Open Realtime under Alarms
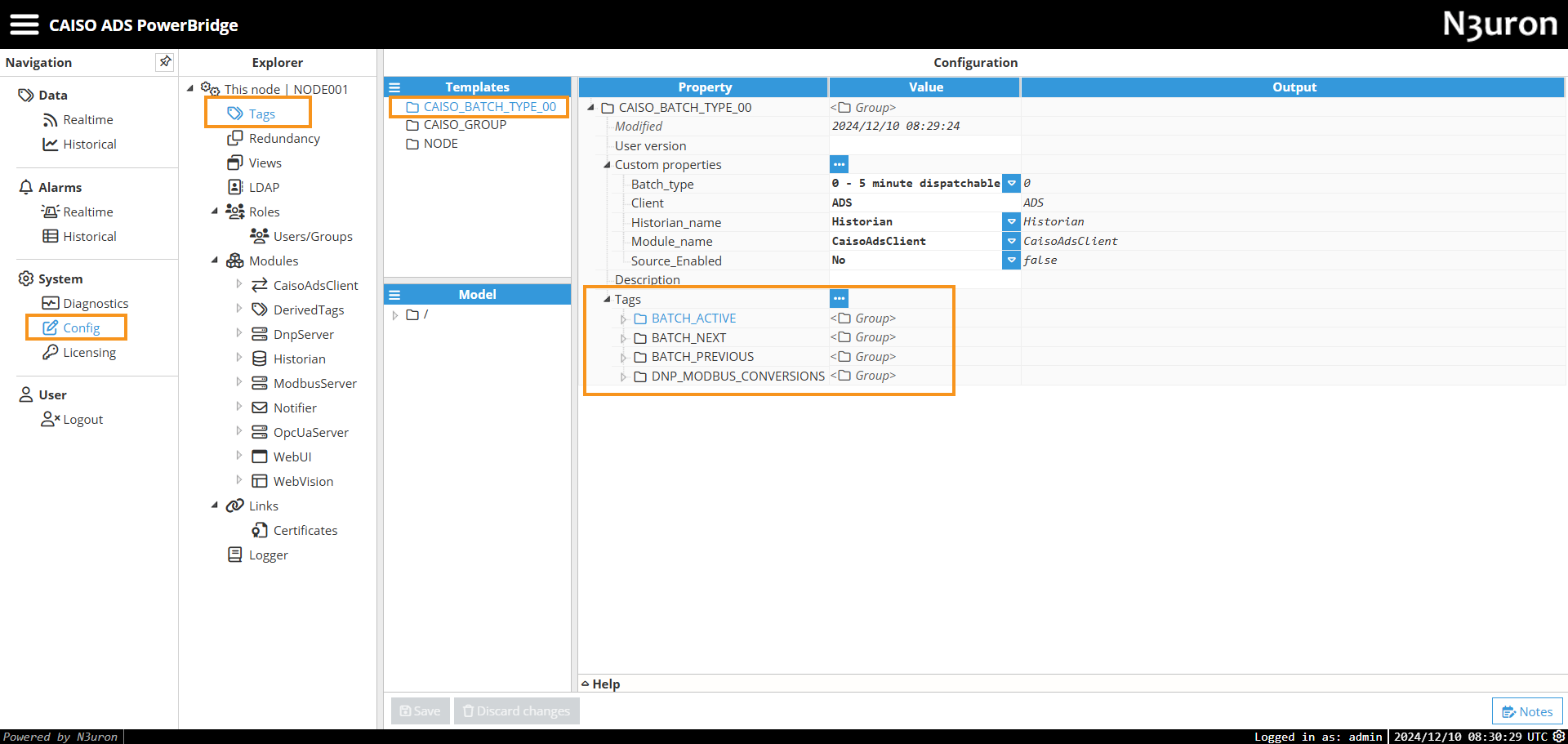 [x=87, y=212]
